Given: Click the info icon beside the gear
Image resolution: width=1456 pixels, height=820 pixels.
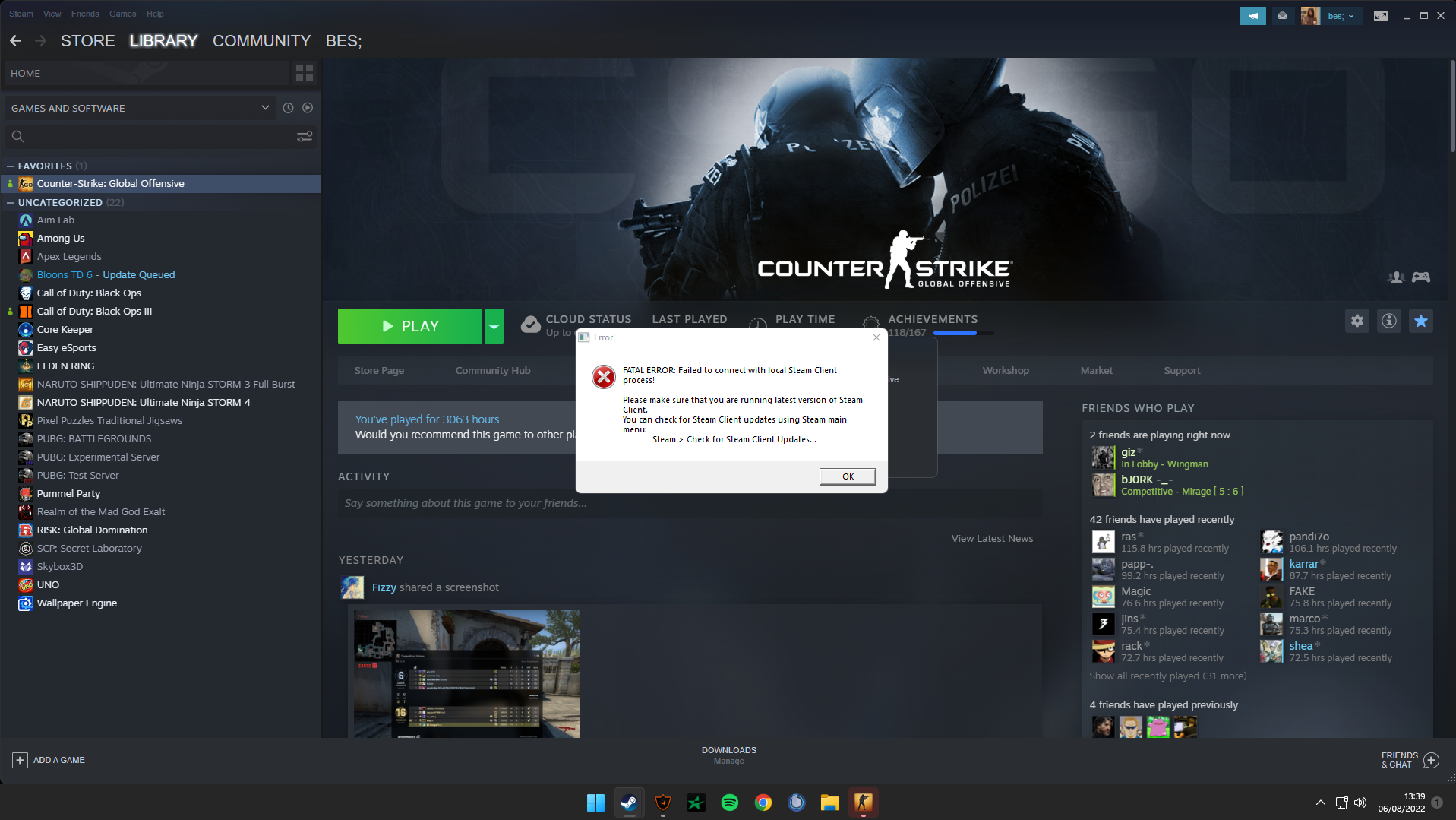Looking at the screenshot, I should [1389, 321].
